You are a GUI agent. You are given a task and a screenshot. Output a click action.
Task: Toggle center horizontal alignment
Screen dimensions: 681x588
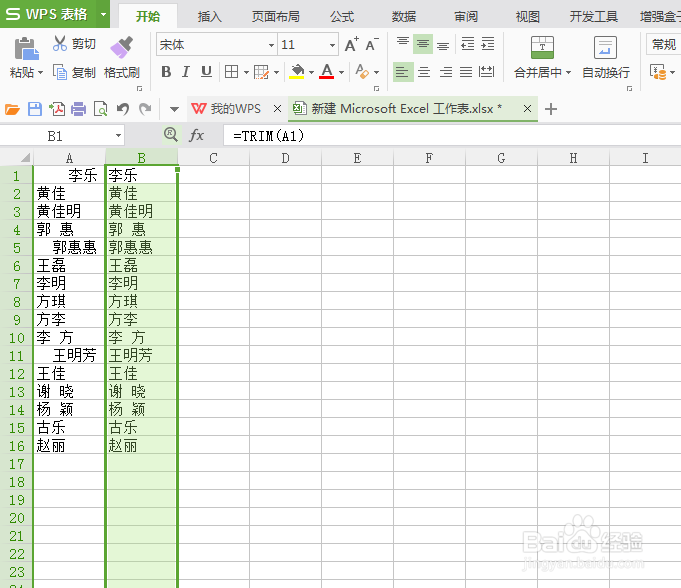[424, 72]
